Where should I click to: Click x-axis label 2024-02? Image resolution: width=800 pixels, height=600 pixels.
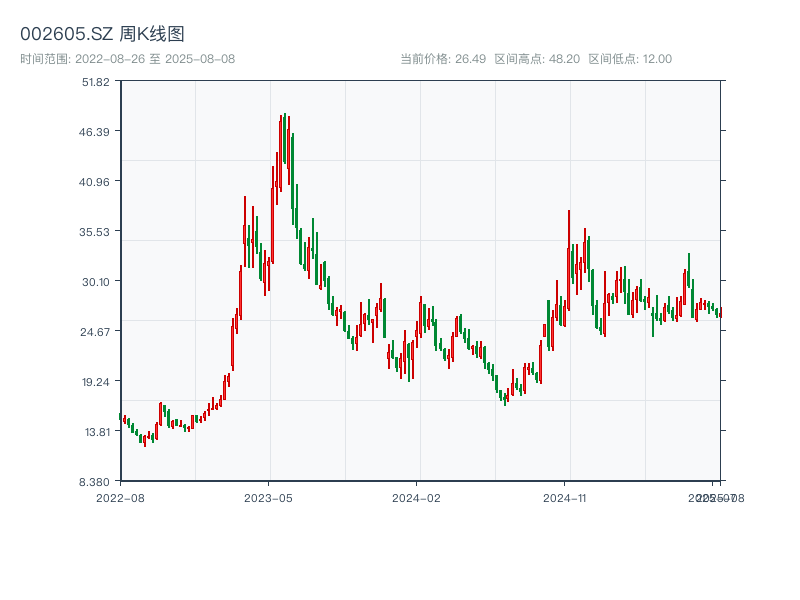click(x=416, y=498)
